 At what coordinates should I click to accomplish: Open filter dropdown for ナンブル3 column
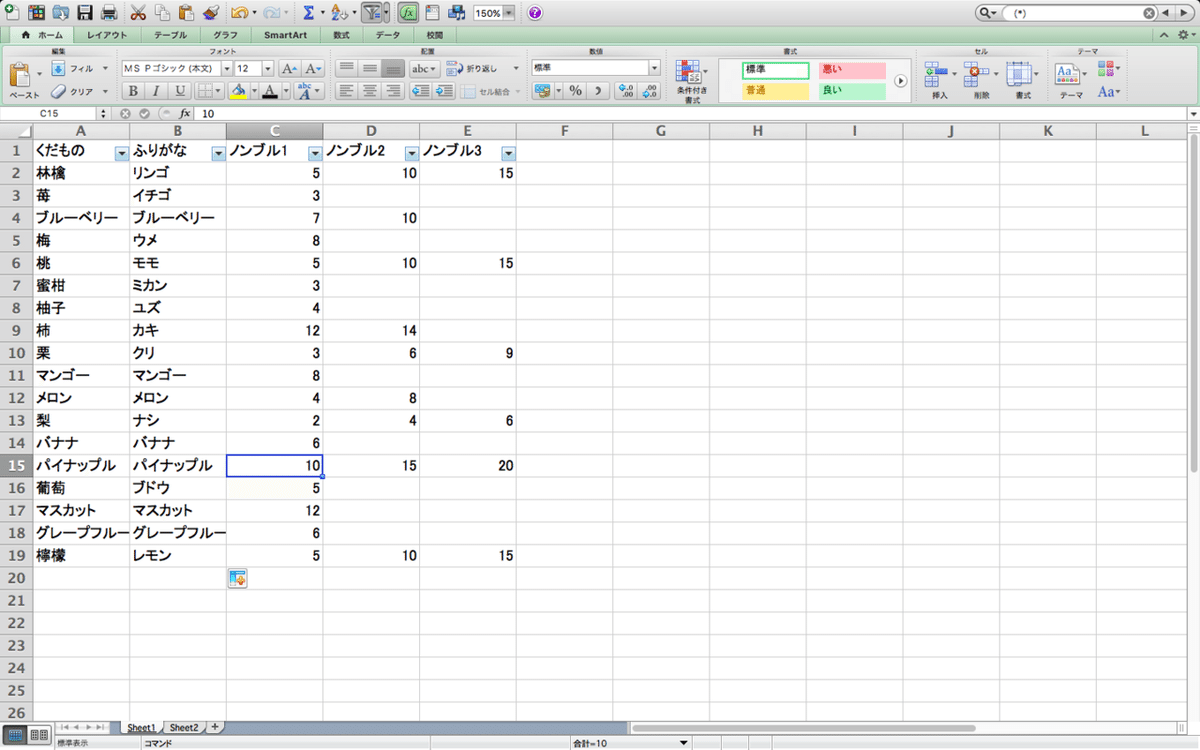coord(508,153)
